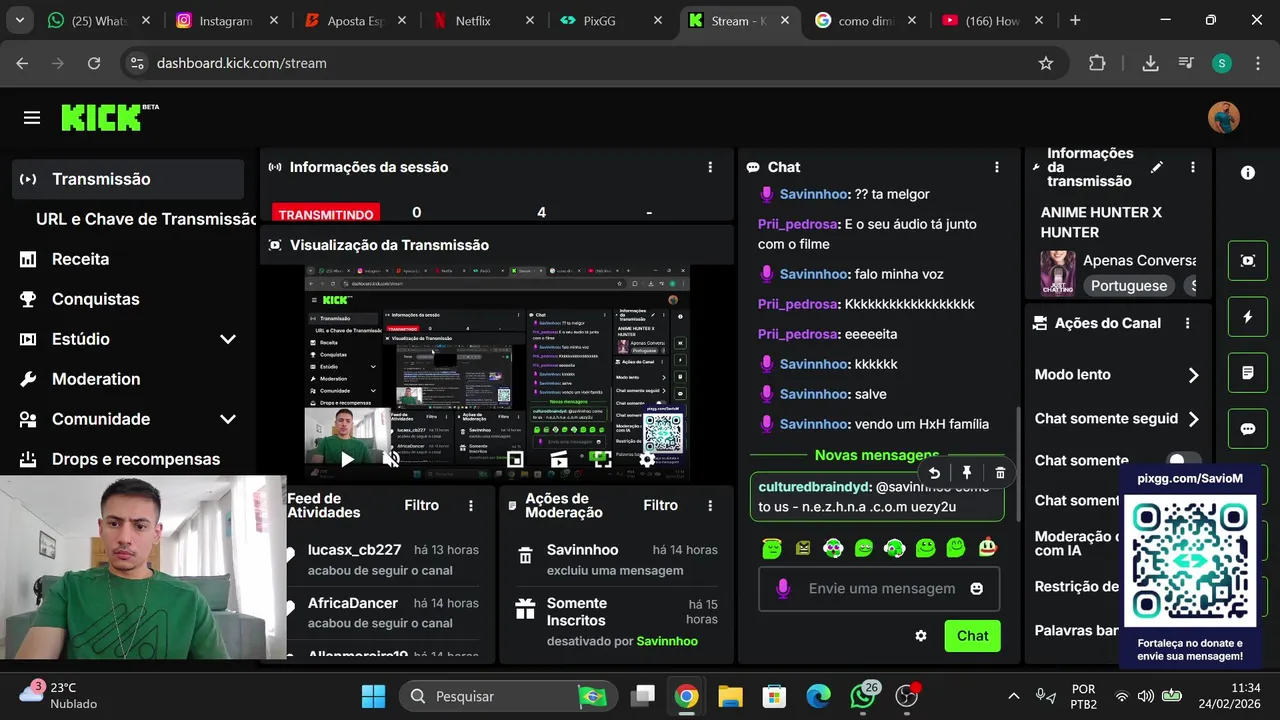Bookmark this page with the star icon

[1046, 63]
